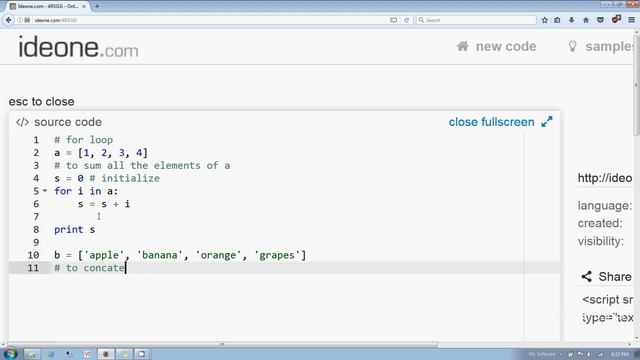Open the Firefox hamburger menu
Image resolution: width=640 pixels, height=360 pixels.
coord(631,20)
